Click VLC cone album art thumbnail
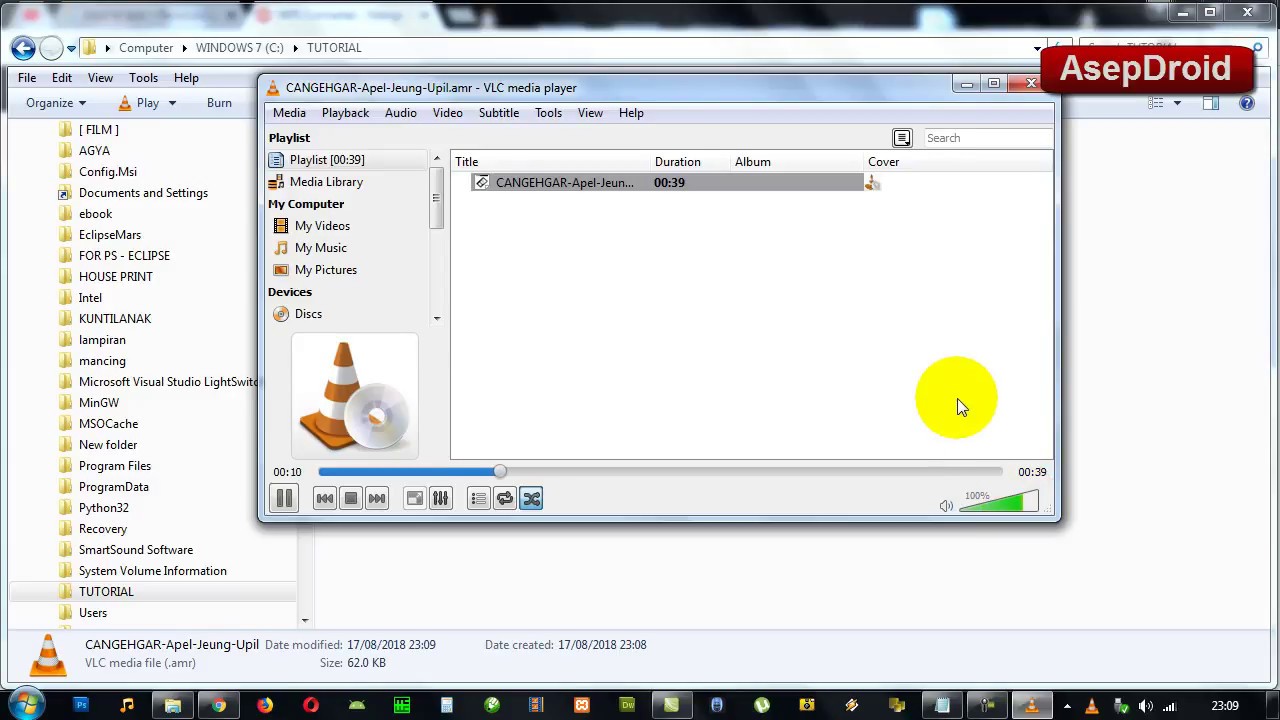 (355, 396)
